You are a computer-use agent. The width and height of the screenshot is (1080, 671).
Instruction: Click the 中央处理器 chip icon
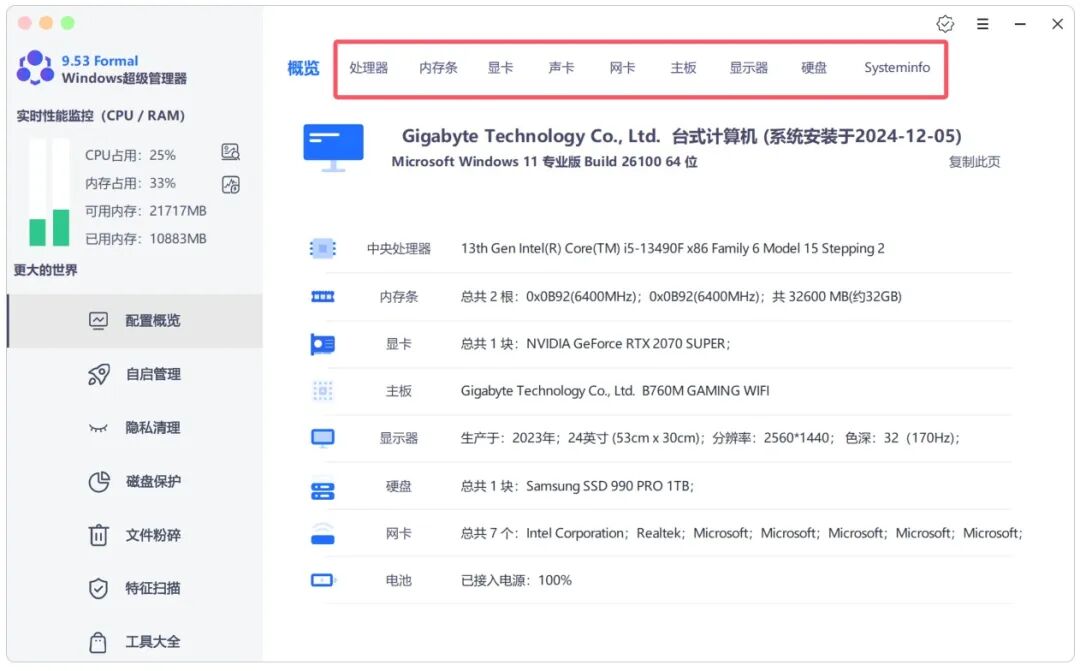pos(322,249)
